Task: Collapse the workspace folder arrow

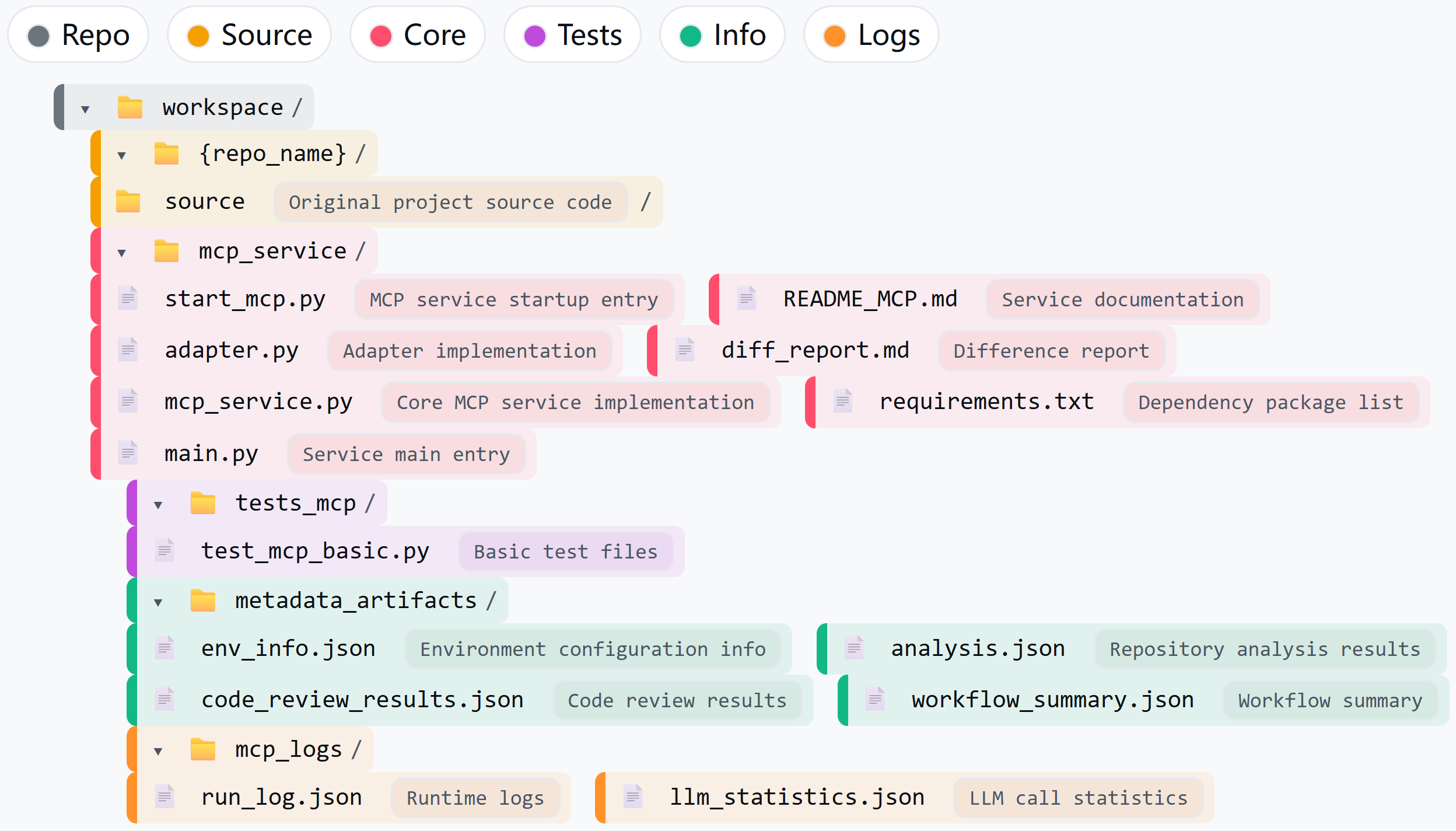Action: coord(85,109)
